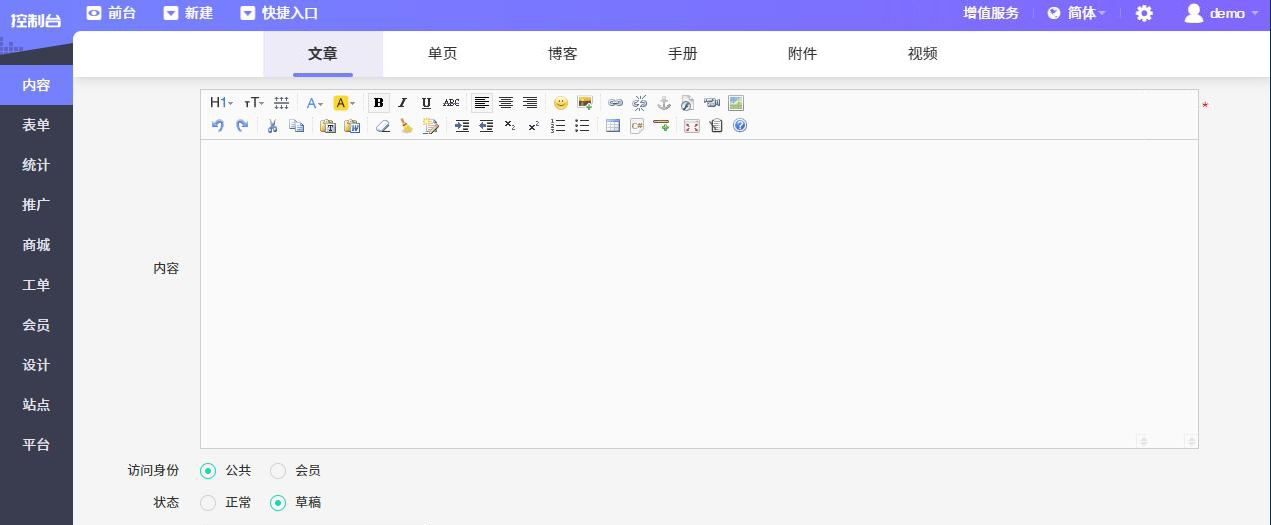Open the demo user account dropdown
Screen dimensions: 1271x525
[x=1221, y=14]
